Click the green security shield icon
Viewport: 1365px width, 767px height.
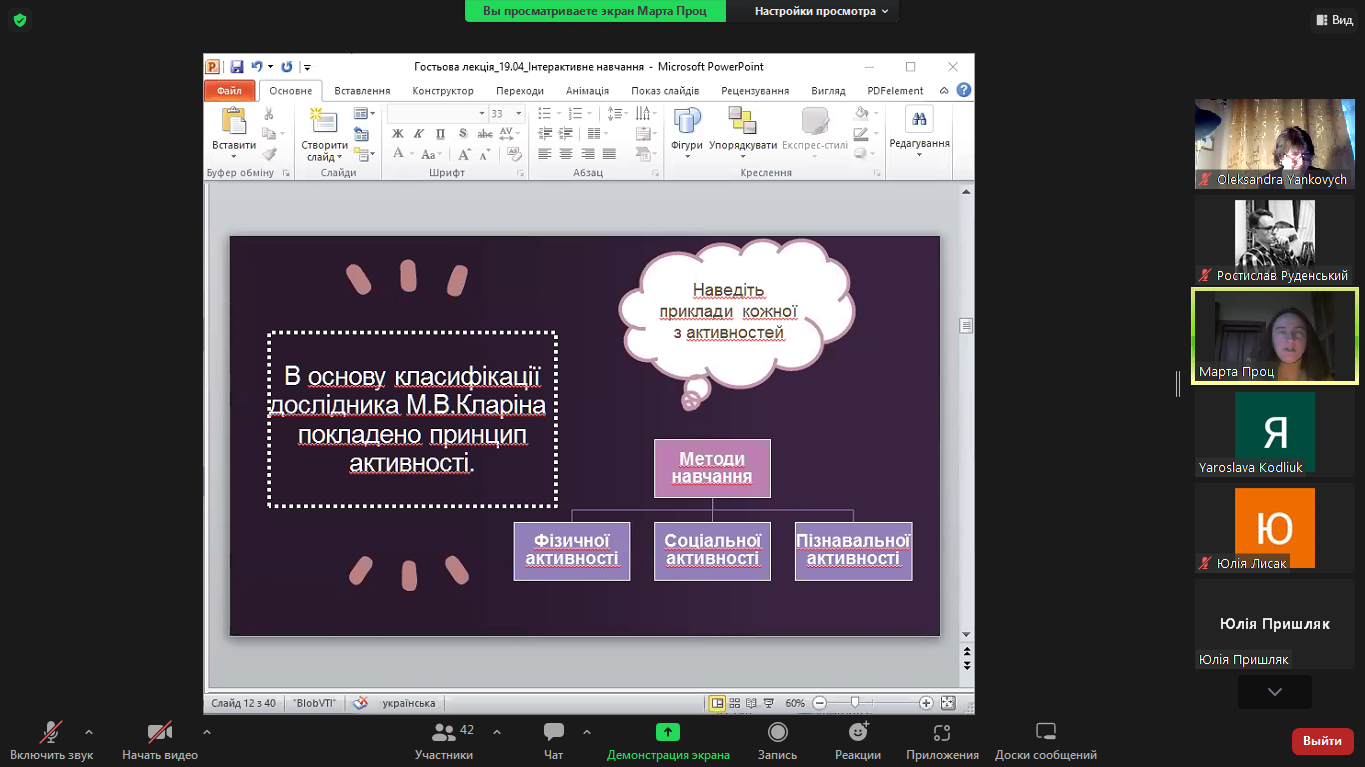19,19
